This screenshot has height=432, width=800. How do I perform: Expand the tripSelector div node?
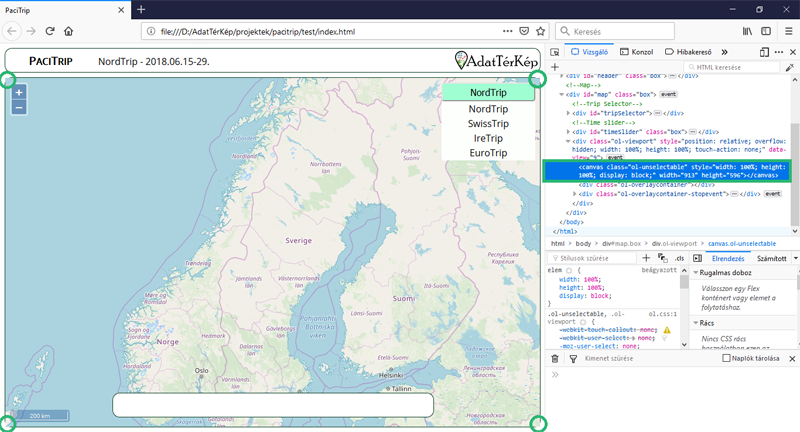click(568, 113)
